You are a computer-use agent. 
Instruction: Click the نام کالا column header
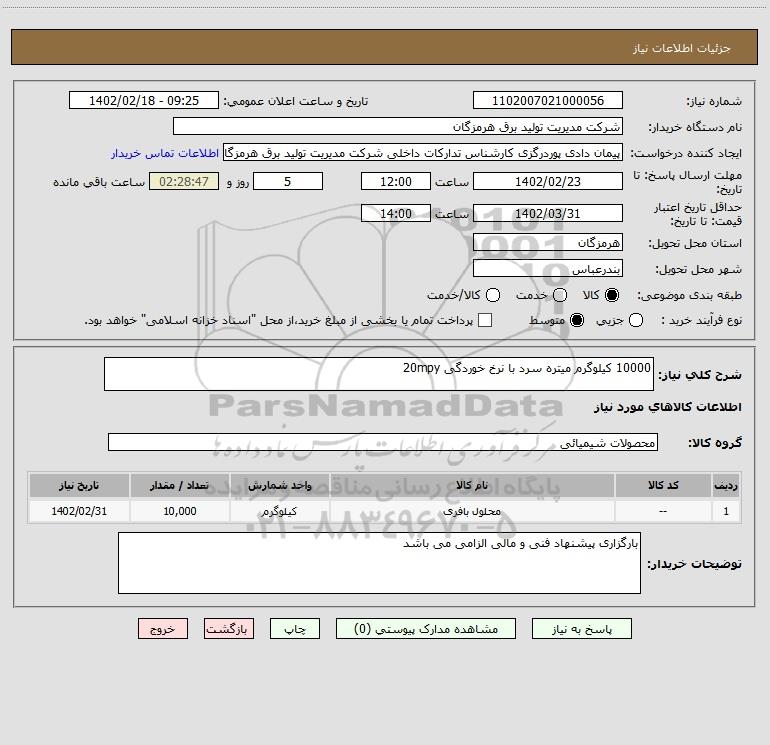click(472, 485)
